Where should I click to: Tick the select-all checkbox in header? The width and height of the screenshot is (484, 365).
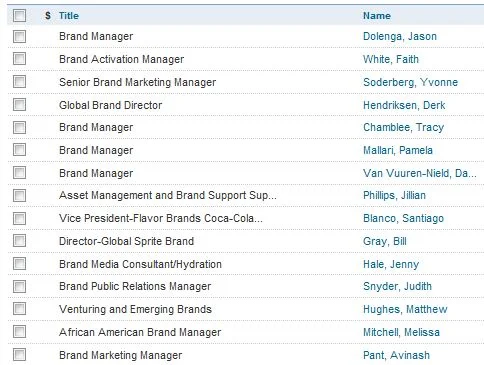(19, 15)
